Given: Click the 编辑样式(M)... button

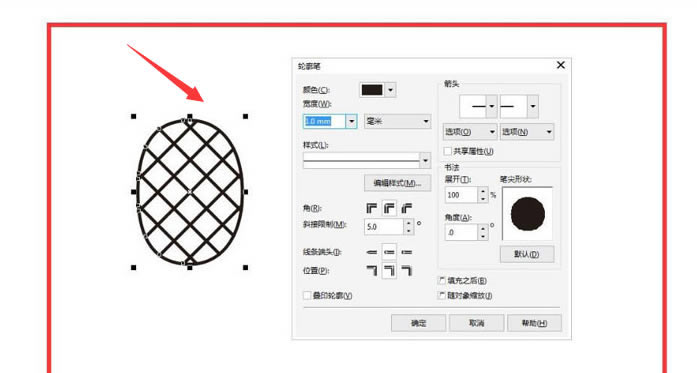Looking at the screenshot, I should point(397,183).
